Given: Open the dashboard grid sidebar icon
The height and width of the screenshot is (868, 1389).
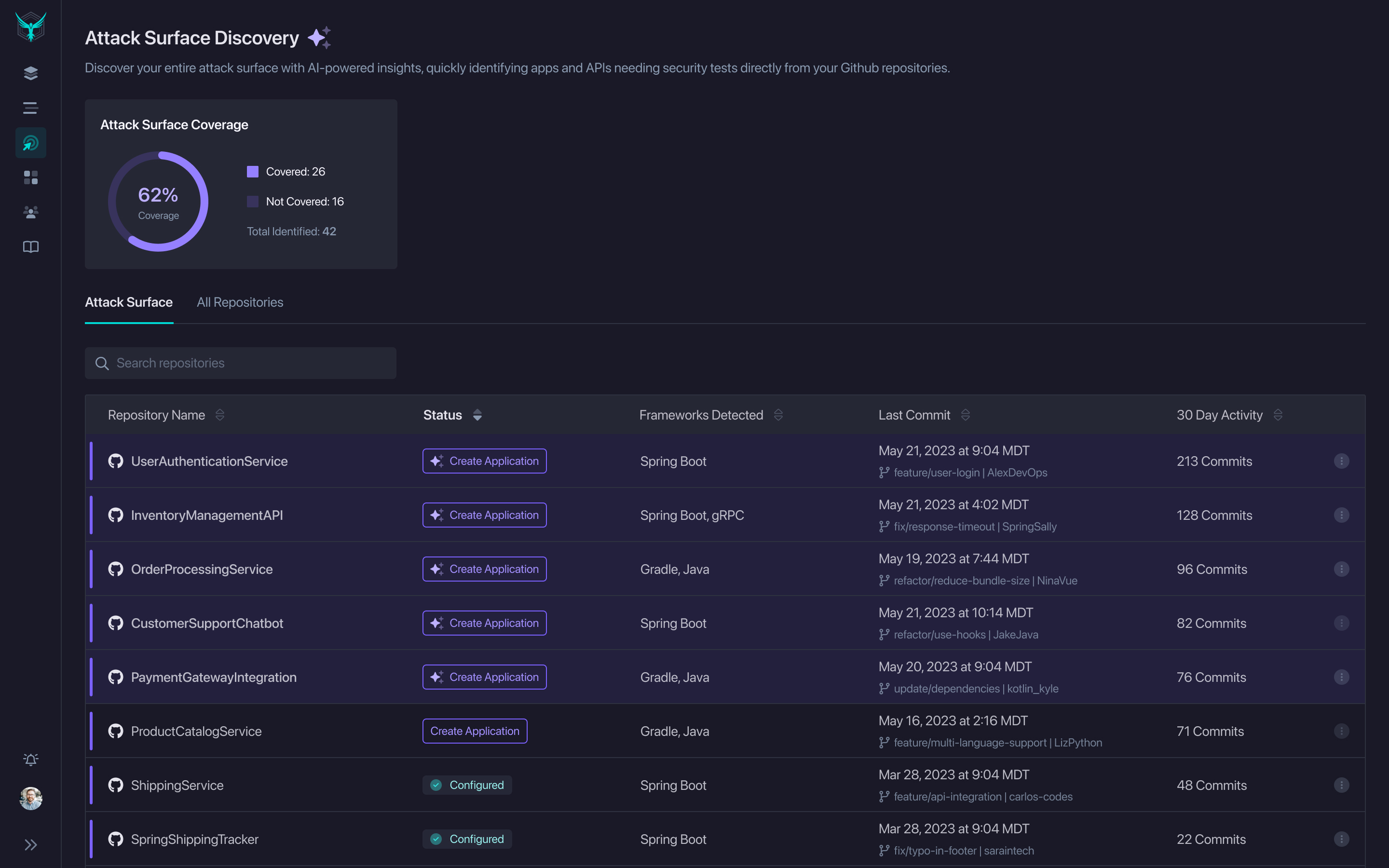Looking at the screenshot, I should click(31, 177).
